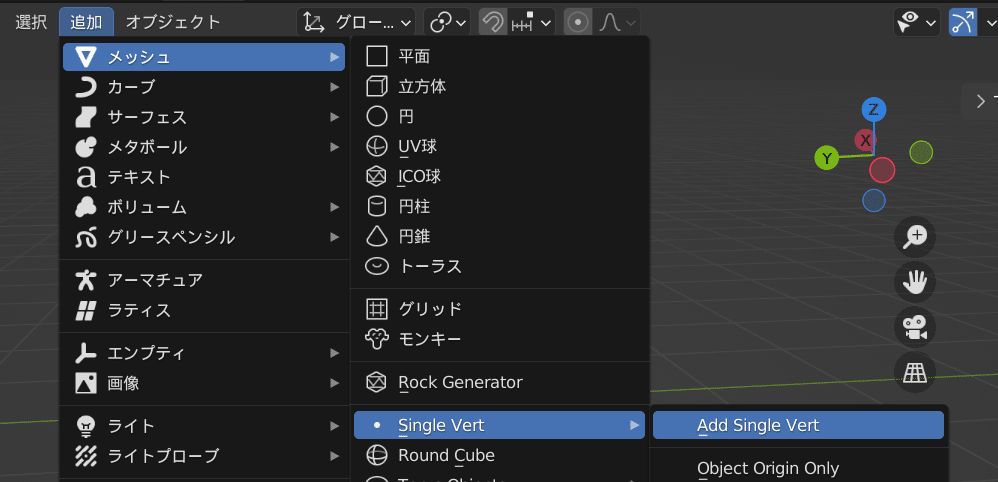
Task: Add a モンキー mesh
Action: (x=500, y=339)
